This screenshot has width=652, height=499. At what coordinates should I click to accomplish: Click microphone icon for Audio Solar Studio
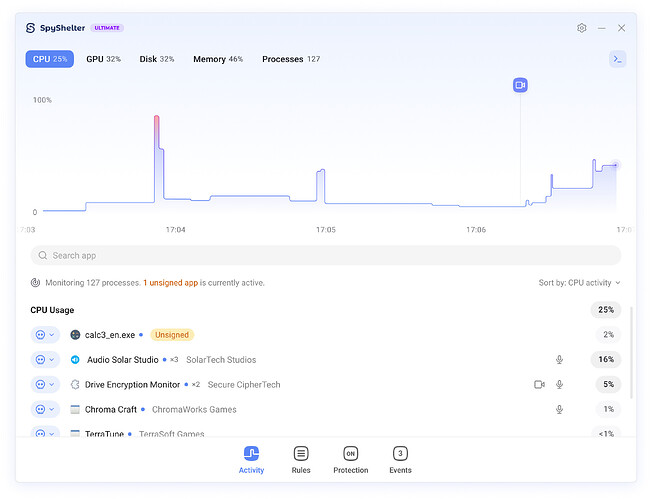pos(559,360)
